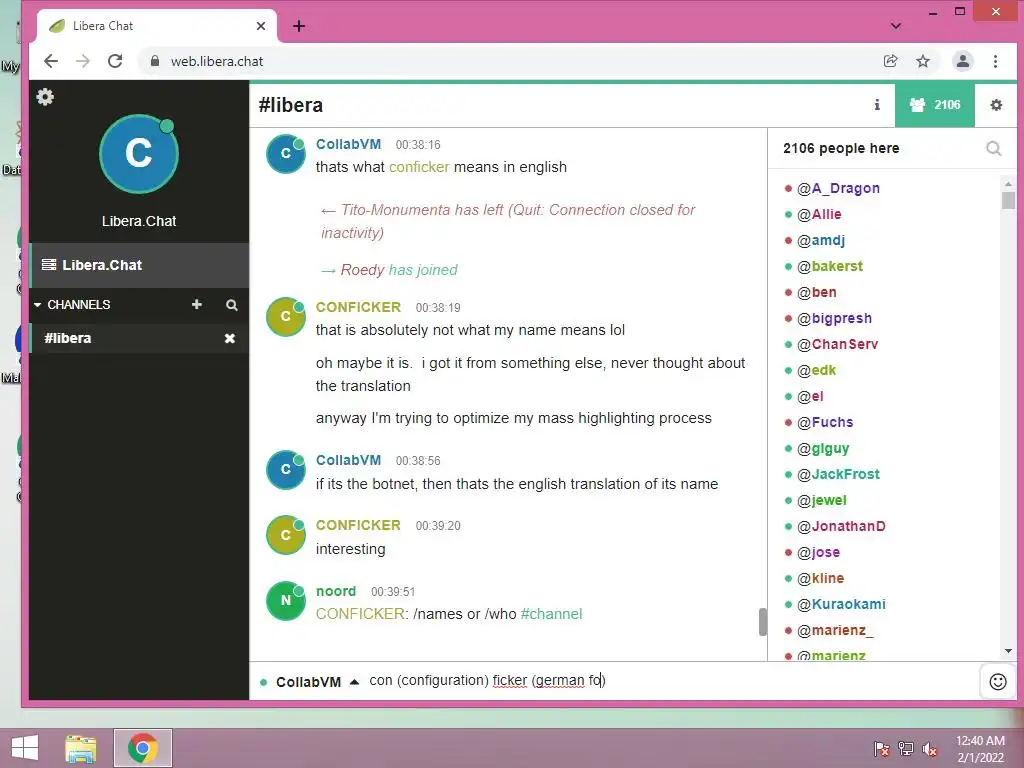This screenshot has width=1024, height=768.
Task: Open File Explorer from the taskbar
Action: [81, 748]
